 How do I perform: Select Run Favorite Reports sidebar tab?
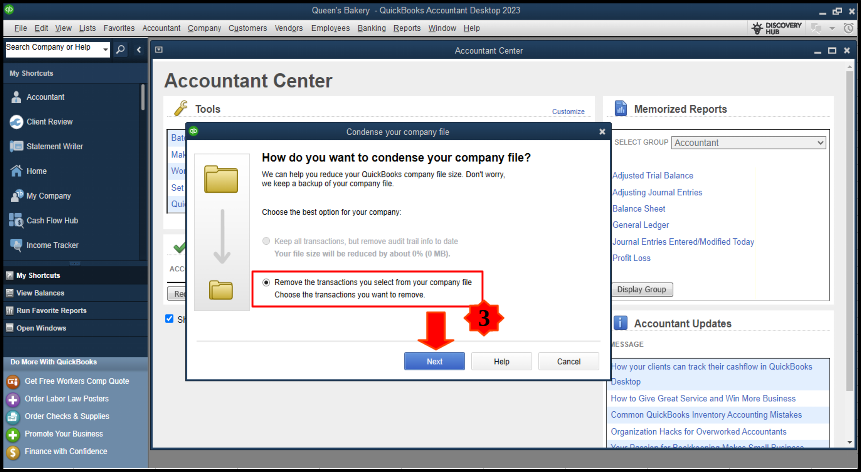pyautogui.click(x=75, y=311)
